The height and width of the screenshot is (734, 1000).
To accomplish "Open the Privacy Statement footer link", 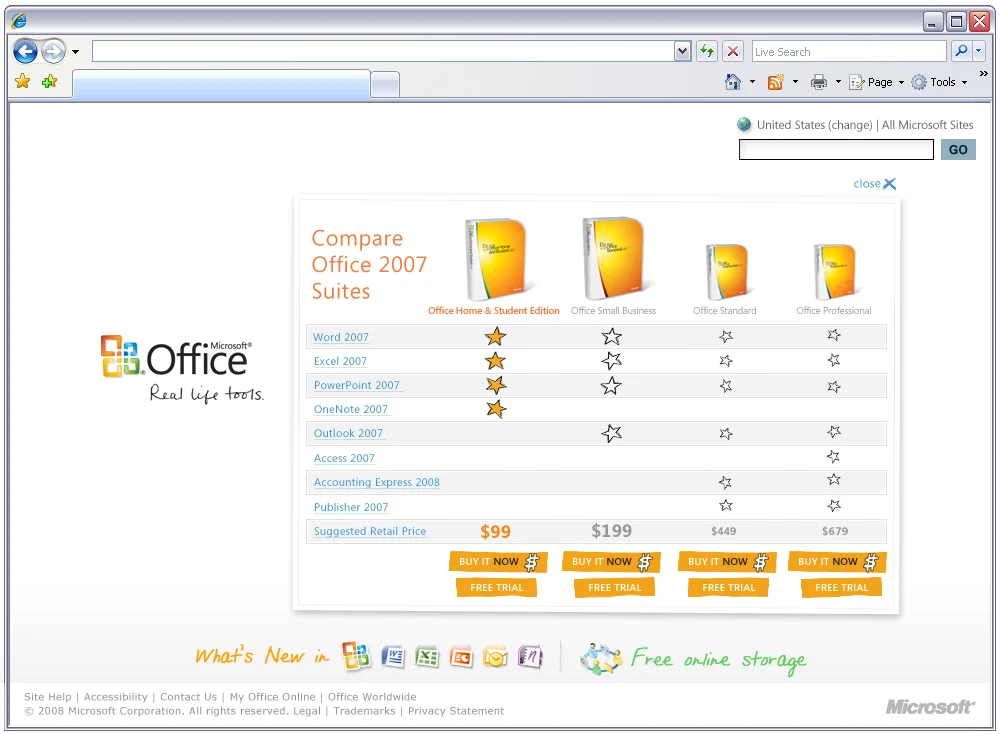I will 456,711.
